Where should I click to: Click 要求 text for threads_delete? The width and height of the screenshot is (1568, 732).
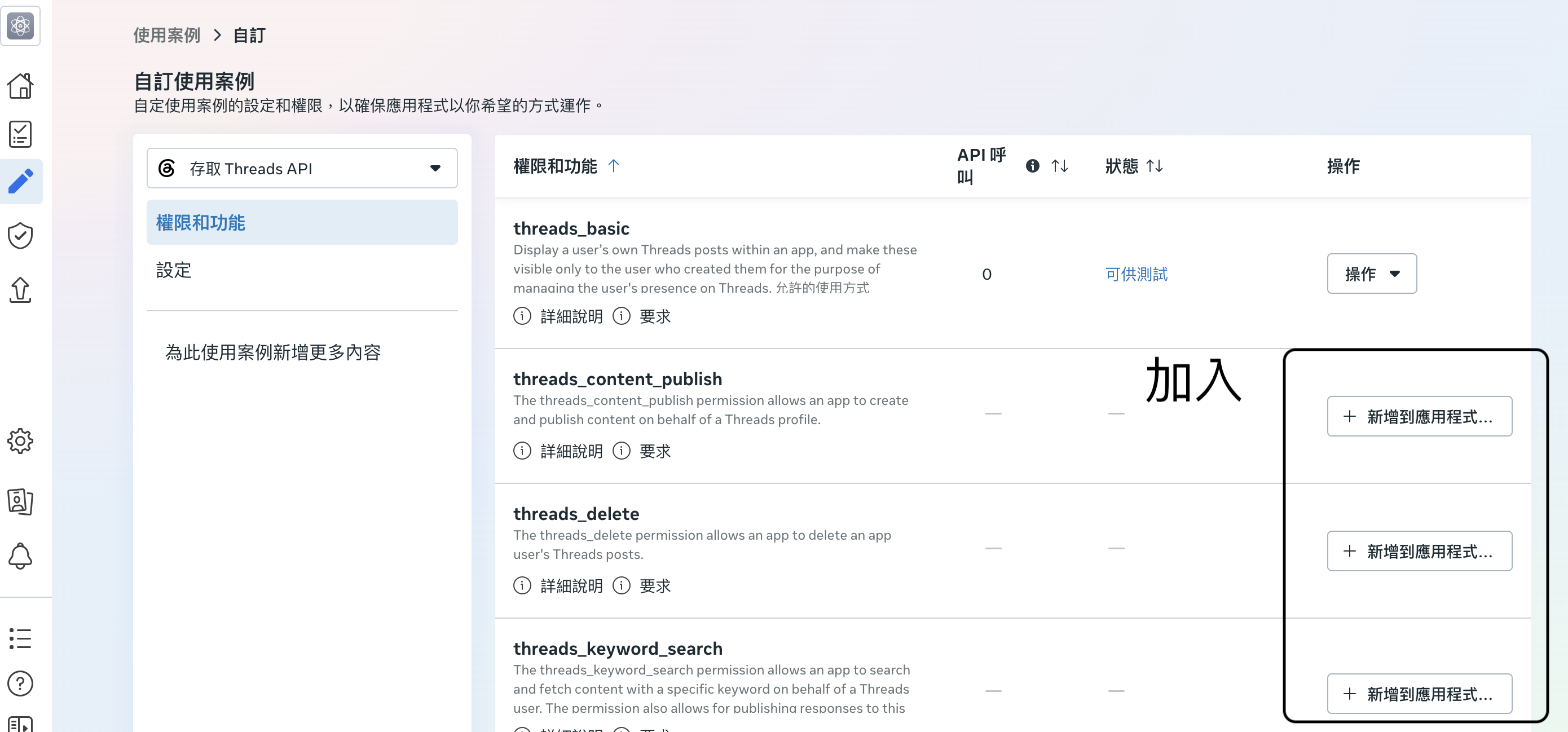click(655, 586)
